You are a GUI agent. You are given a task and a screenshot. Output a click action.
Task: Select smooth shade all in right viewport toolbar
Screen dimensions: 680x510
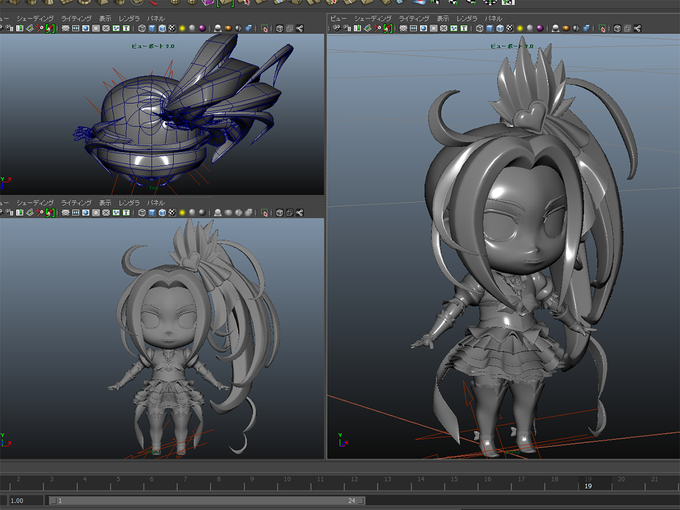point(490,28)
